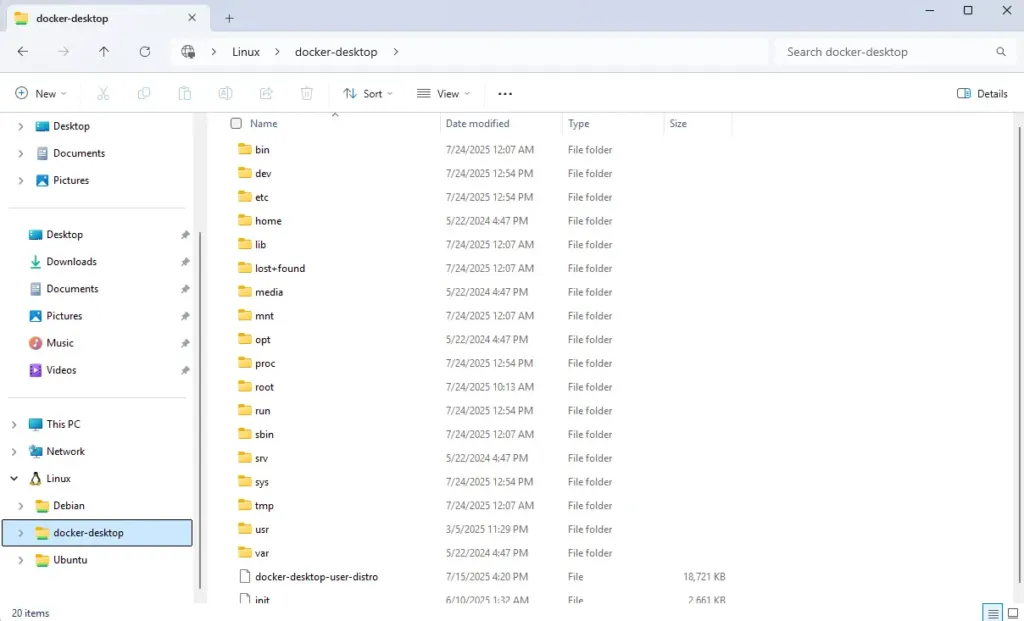This screenshot has width=1024, height=621.
Task: Unpin Downloads using its pin icon
Action: (185, 261)
